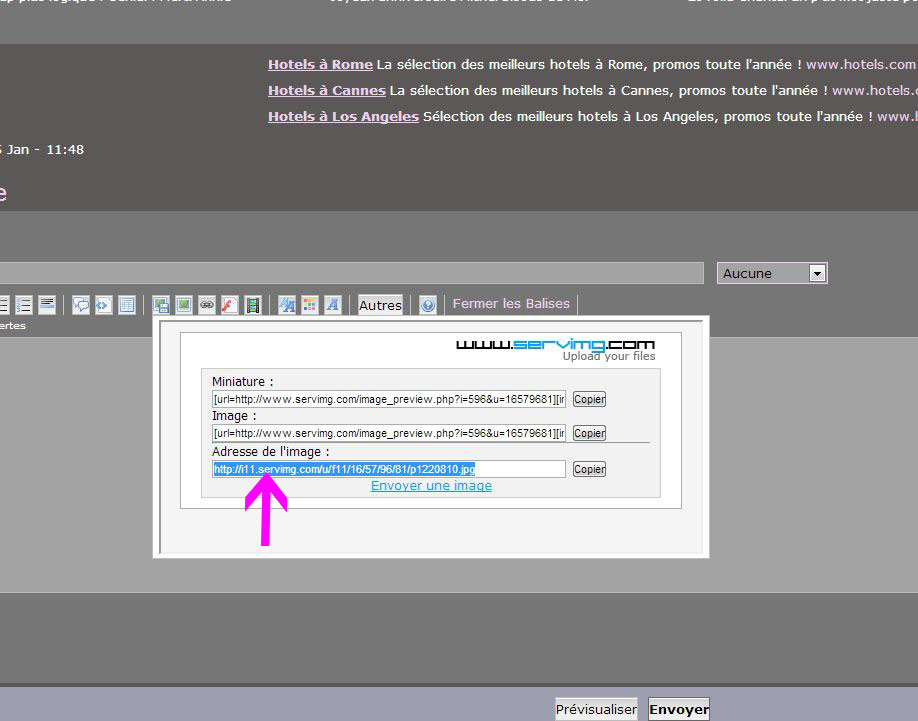Change the font face using the toolbar
Image resolution: width=918 pixels, height=721 pixels.
(333, 305)
